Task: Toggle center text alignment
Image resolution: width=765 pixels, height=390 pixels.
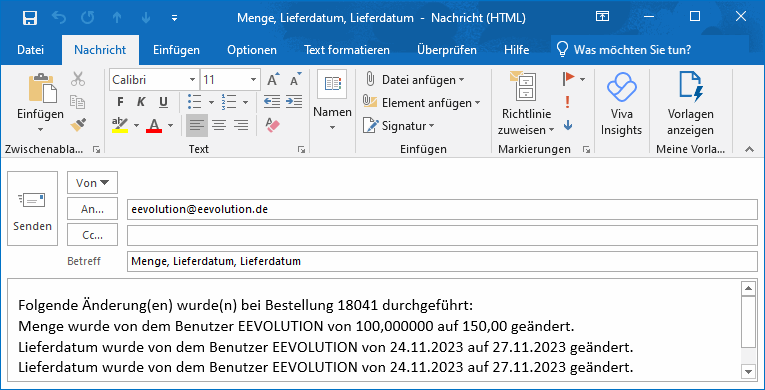Action: [219, 125]
